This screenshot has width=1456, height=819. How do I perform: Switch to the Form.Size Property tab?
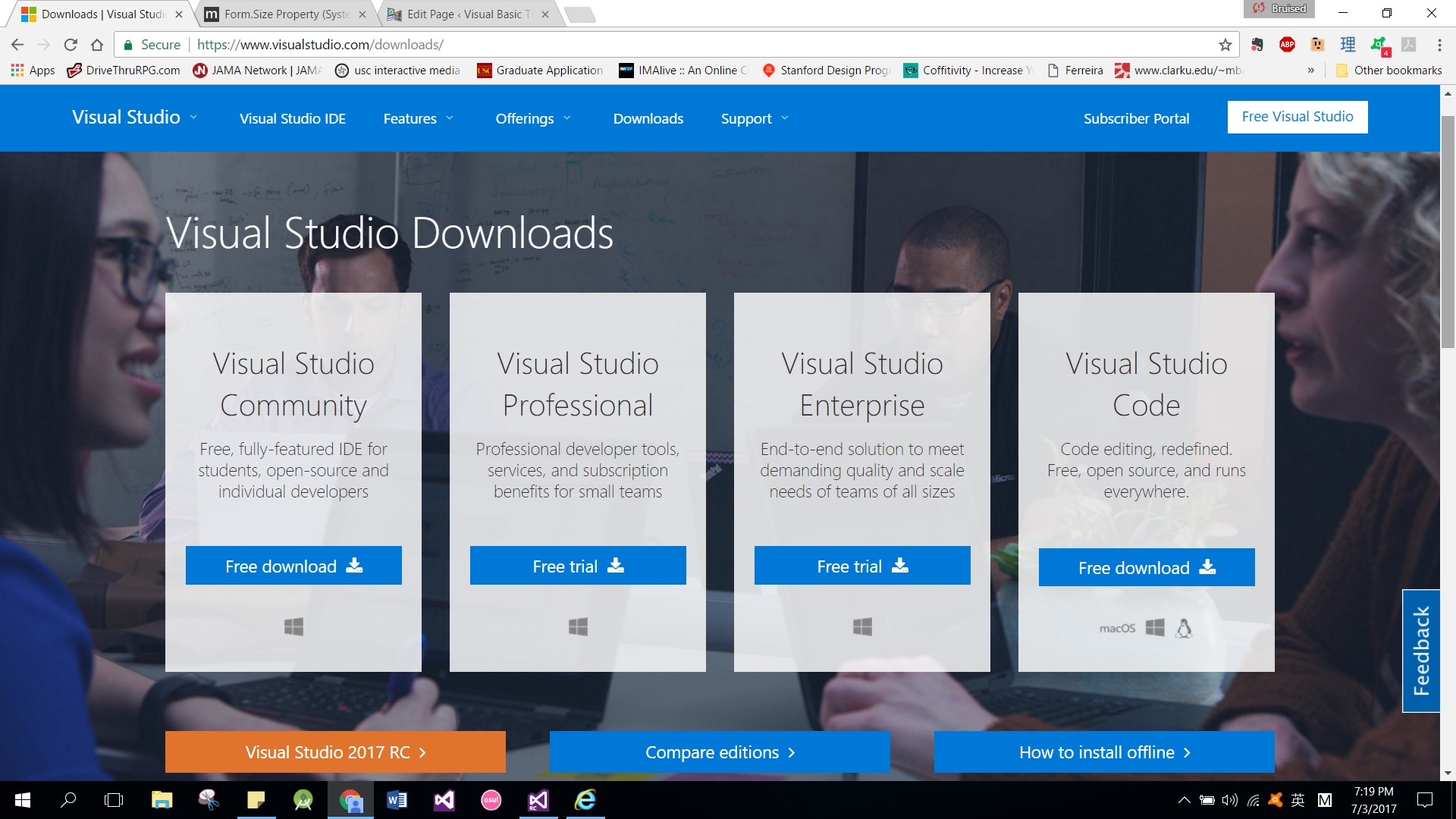(x=287, y=14)
